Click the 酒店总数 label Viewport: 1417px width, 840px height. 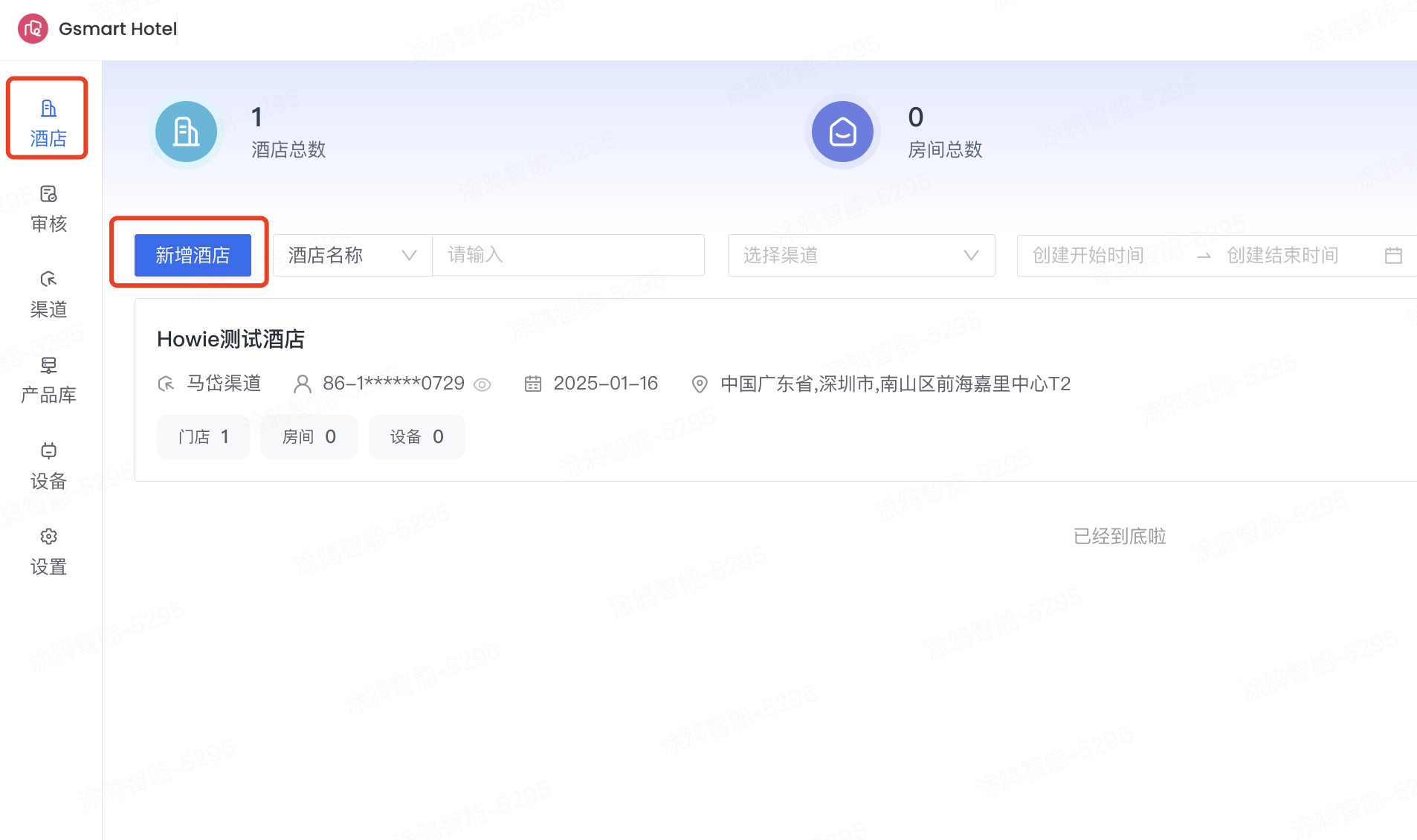tap(288, 149)
